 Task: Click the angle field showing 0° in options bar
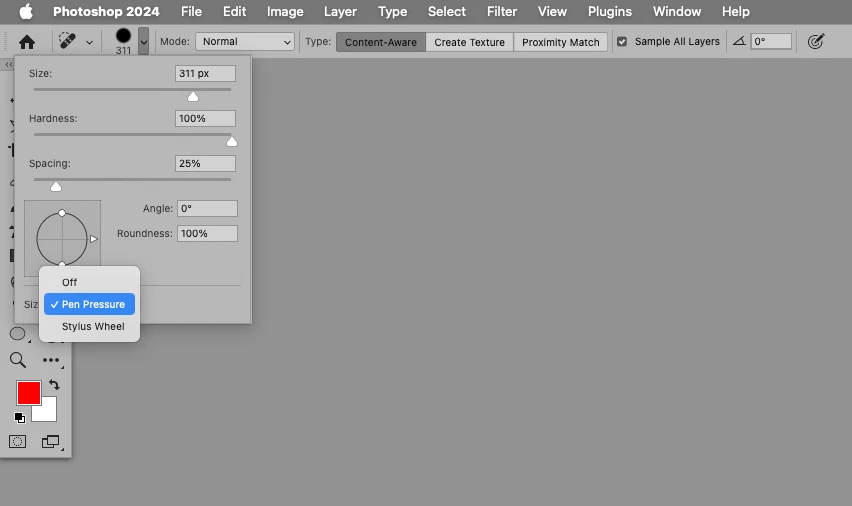[771, 41]
